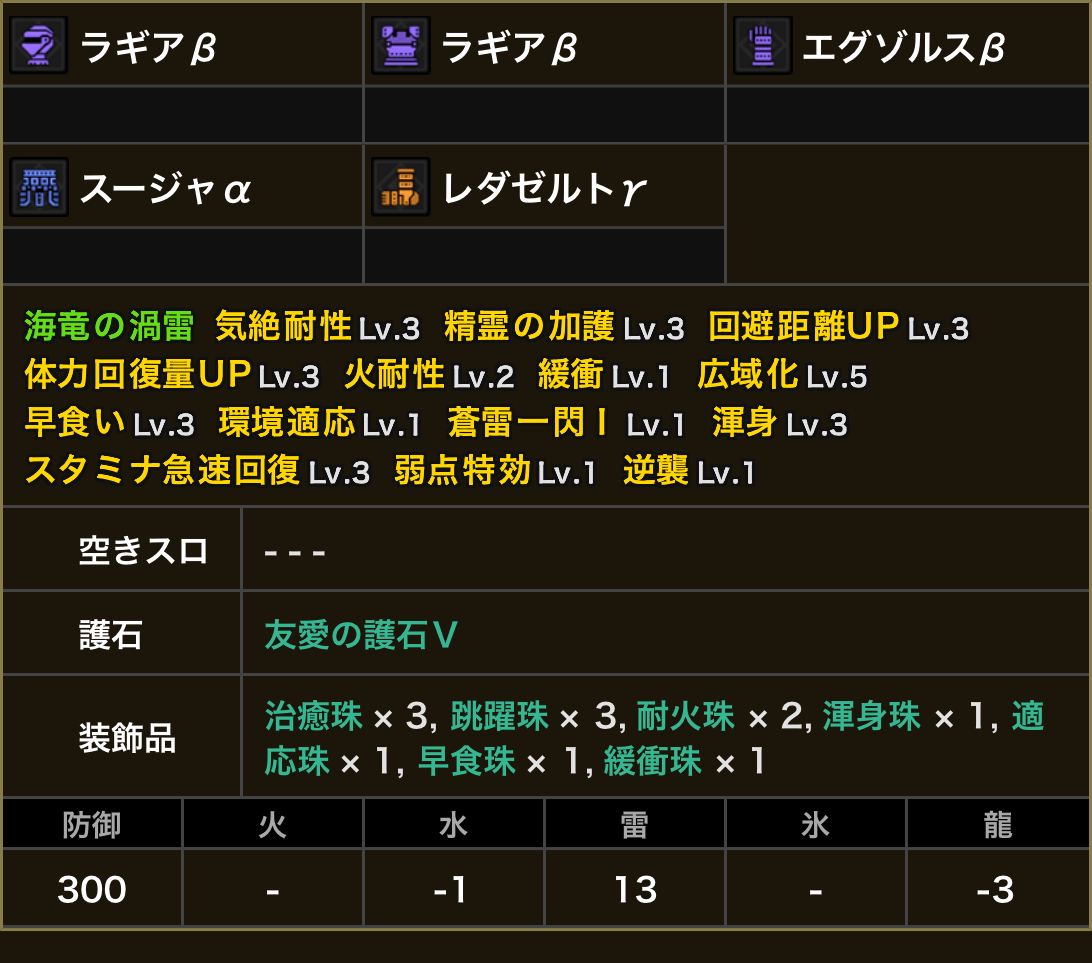Click the chest armor icon beside second ラギアβ
Viewport: 1092px width, 963px height.
tap(401, 45)
